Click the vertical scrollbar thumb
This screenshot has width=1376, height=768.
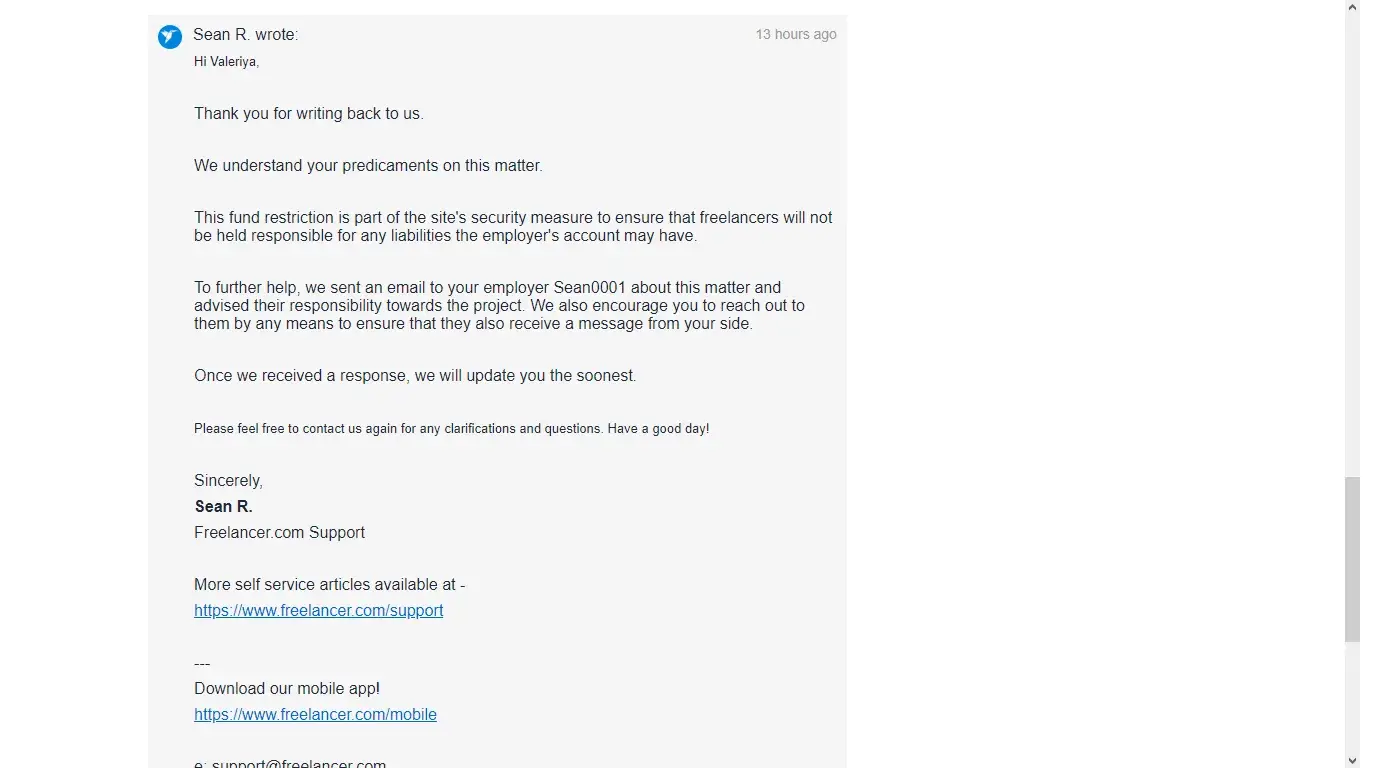point(1352,558)
